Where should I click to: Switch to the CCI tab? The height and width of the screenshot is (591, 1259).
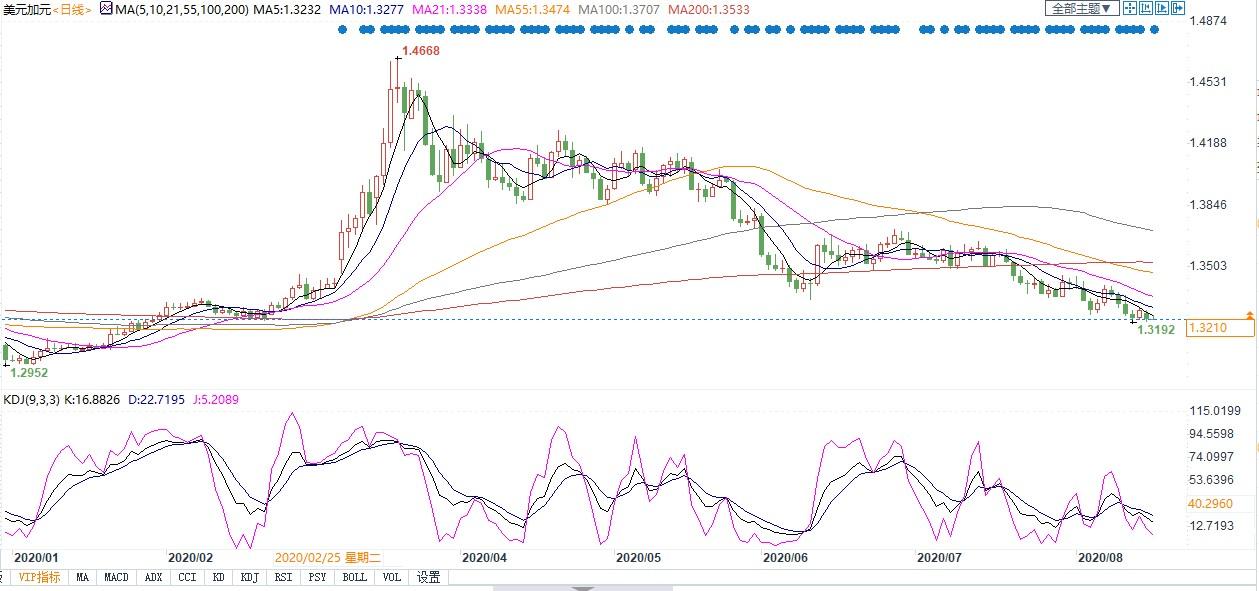tap(187, 577)
